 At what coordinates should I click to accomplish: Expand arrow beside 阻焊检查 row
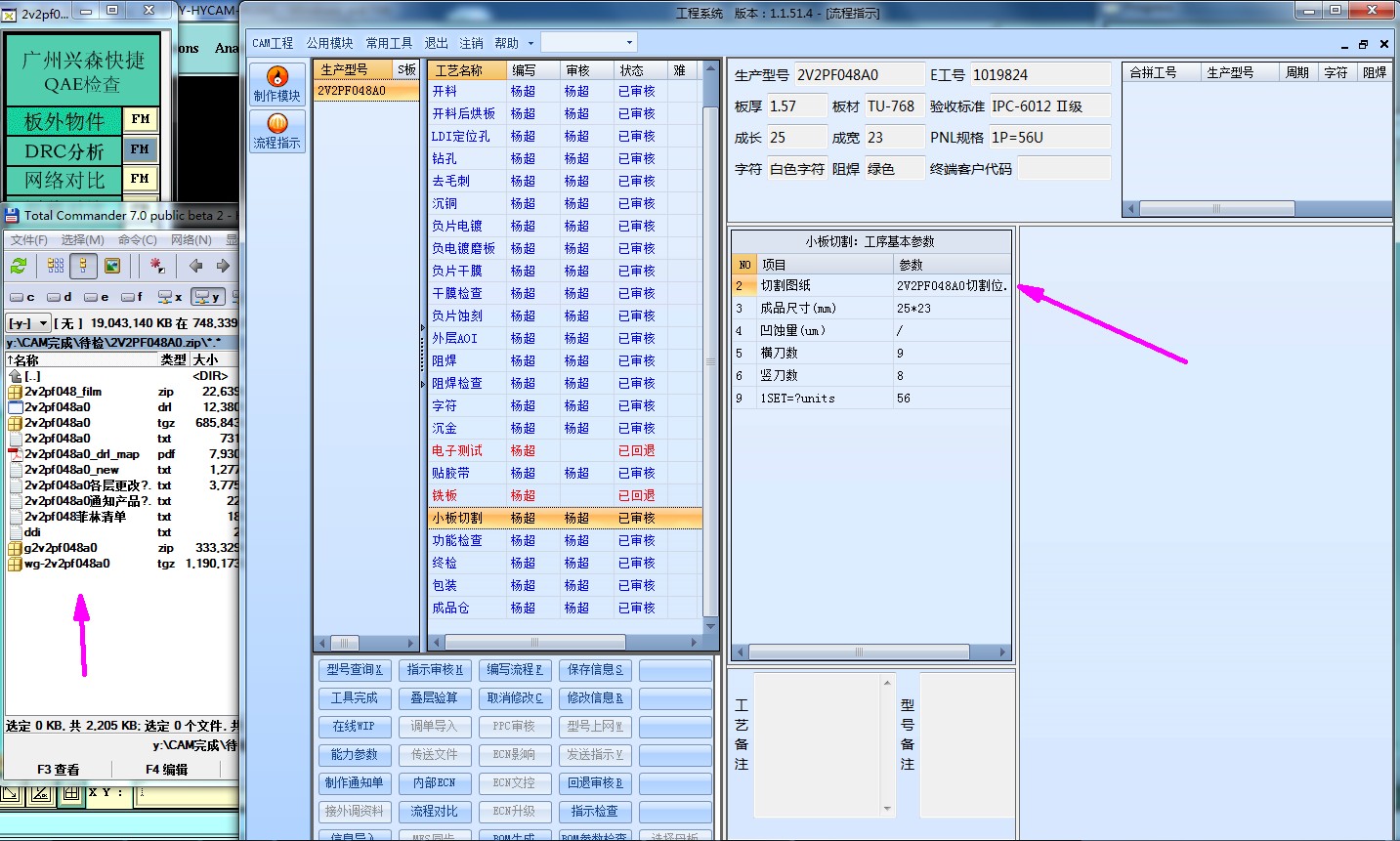[x=422, y=384]
